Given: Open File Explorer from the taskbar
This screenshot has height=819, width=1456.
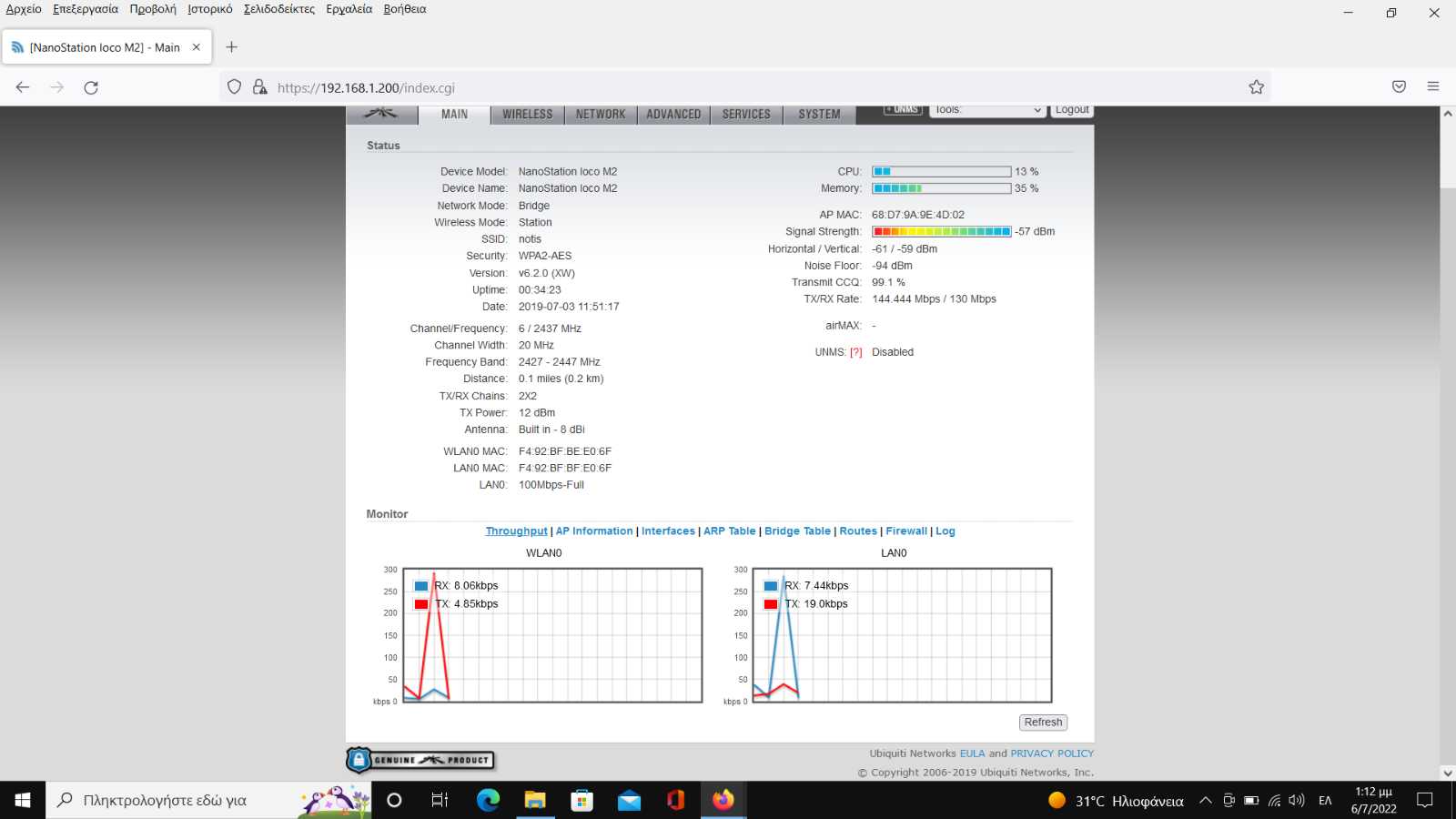Looking at the screenshot, I should (535, 800).
